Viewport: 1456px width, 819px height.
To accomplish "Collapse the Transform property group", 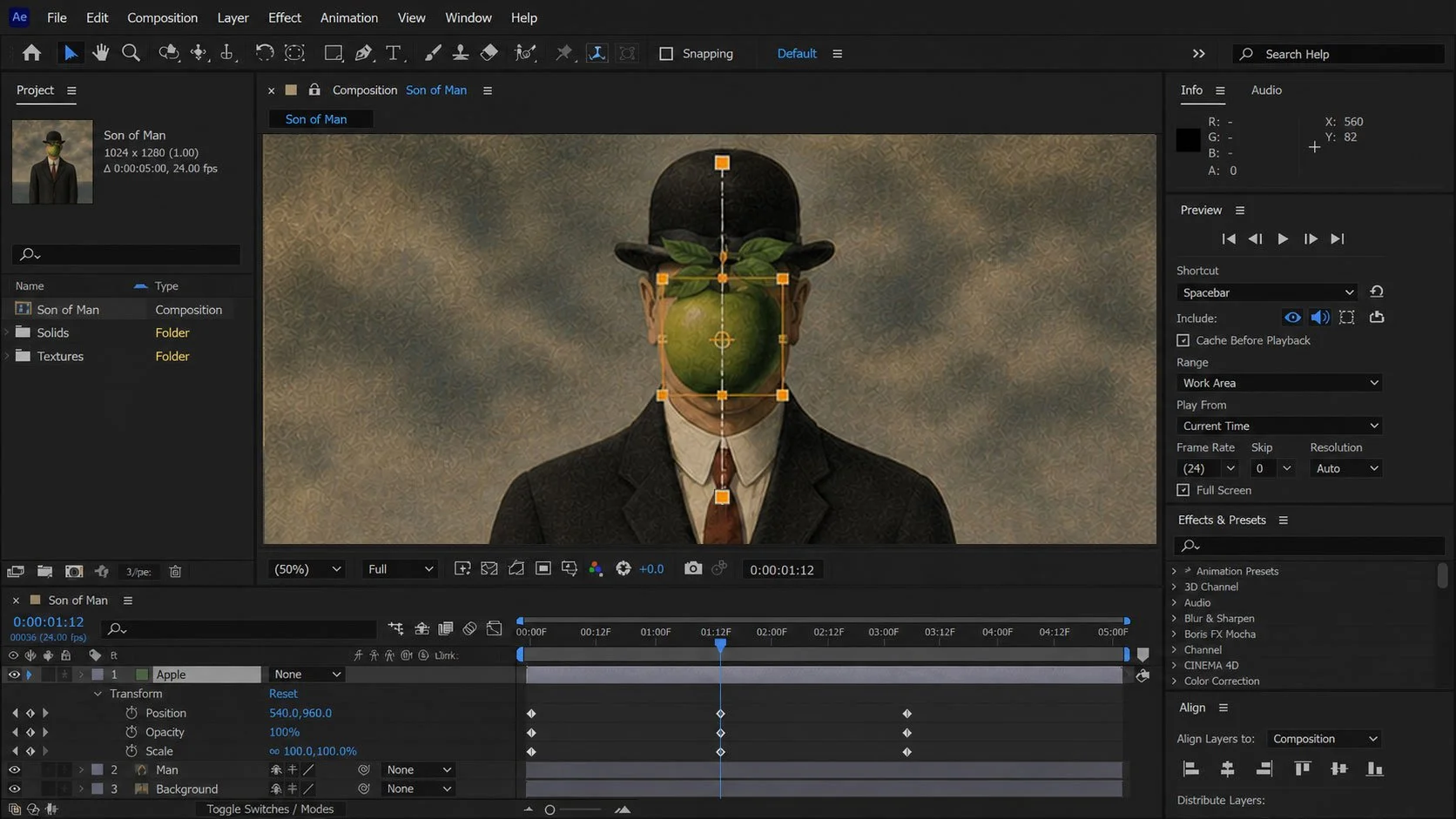I will pos(98,694).
